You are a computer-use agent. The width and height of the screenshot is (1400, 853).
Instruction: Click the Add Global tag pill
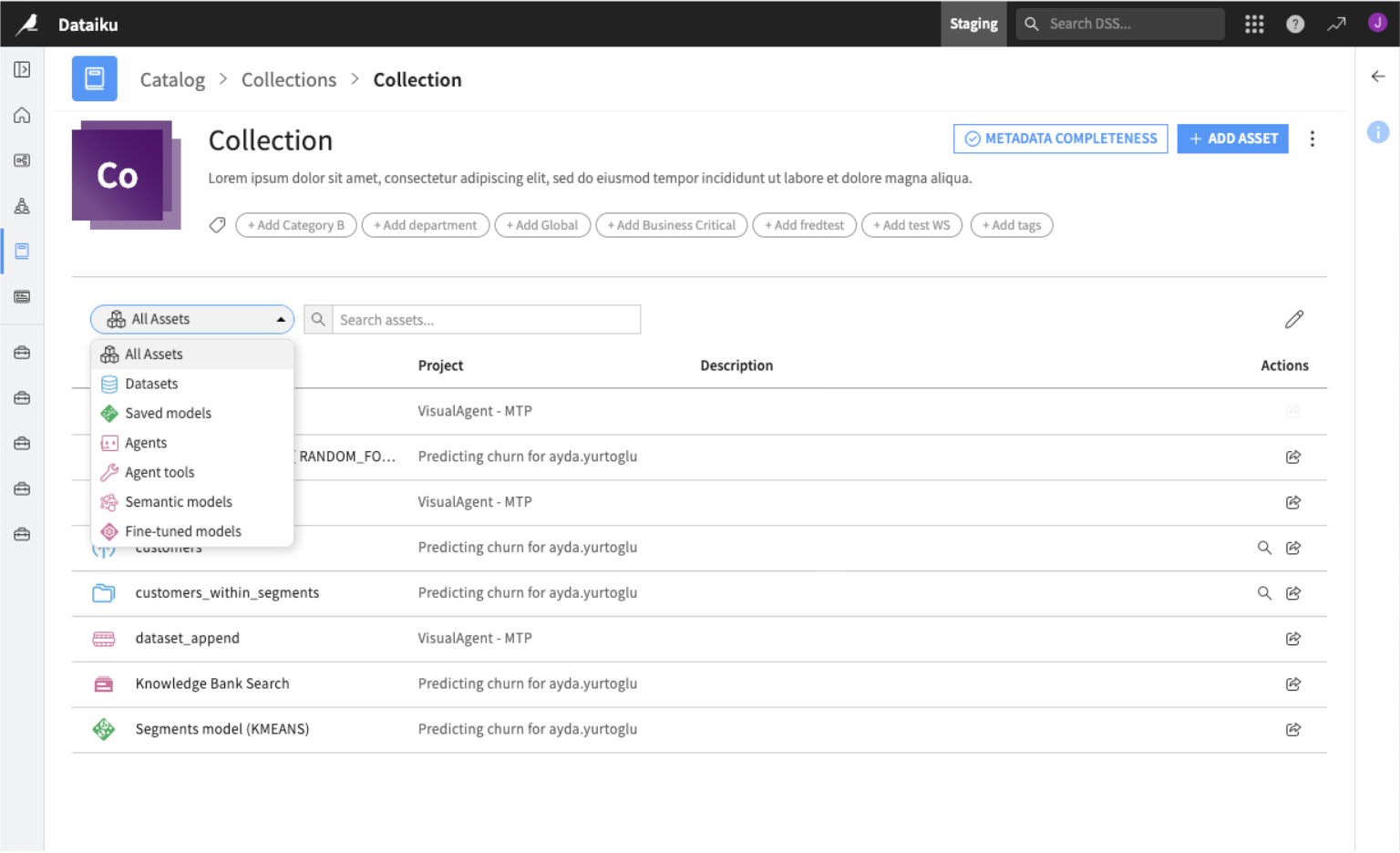point(542,225)
